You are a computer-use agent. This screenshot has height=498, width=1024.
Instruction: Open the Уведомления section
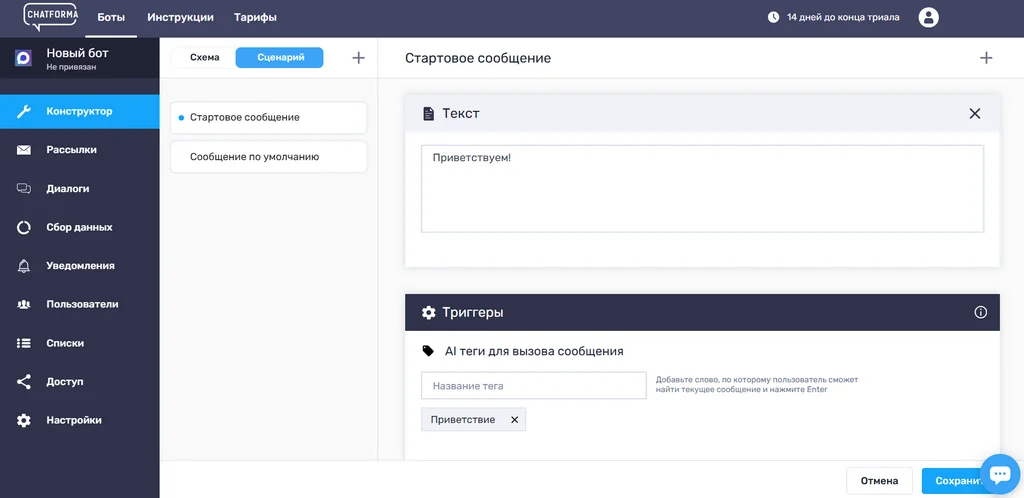point(80,266)
